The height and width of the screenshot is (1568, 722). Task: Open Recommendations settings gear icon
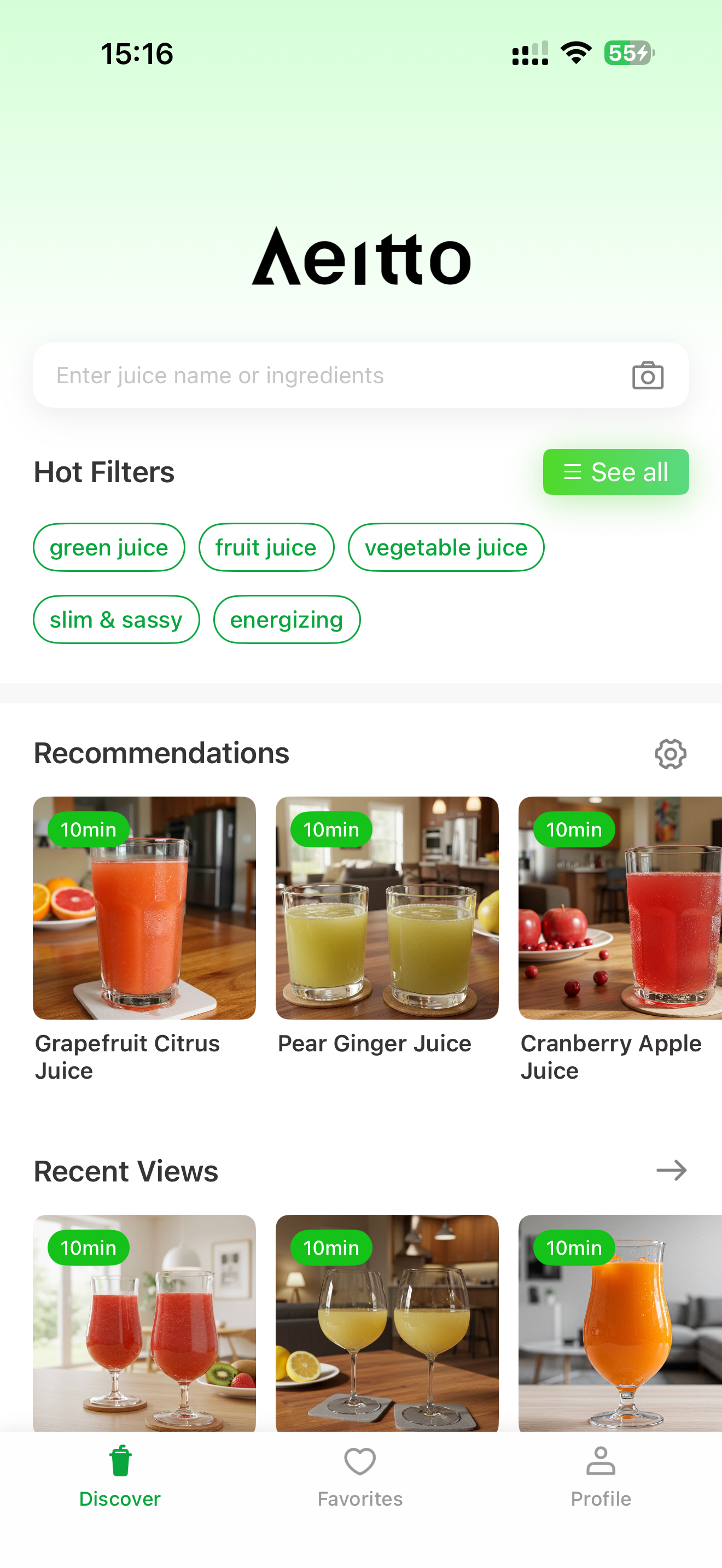[670, 753]
